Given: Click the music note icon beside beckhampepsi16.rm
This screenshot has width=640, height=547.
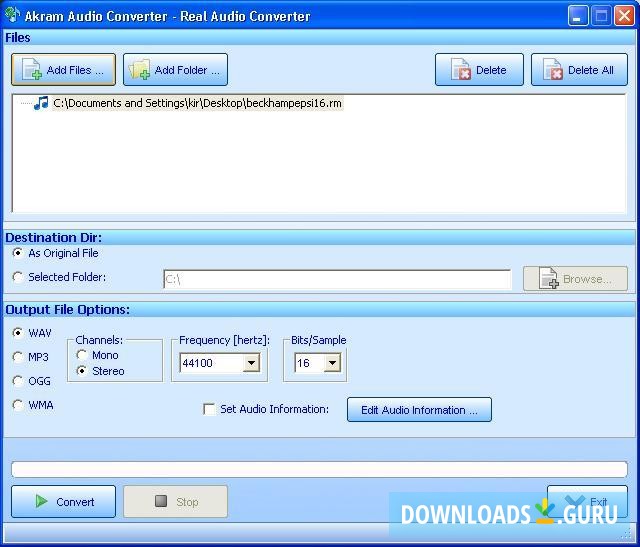Looking at the screenshot, I should pyautogui.click(x=41, y=103).
